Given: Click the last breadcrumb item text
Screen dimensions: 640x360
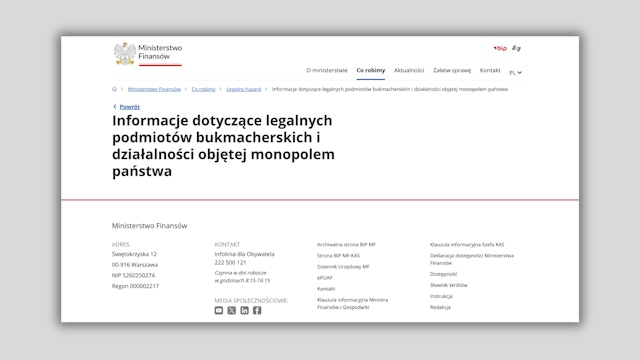Looking at the screenshot, I should [x=390, y=89].
